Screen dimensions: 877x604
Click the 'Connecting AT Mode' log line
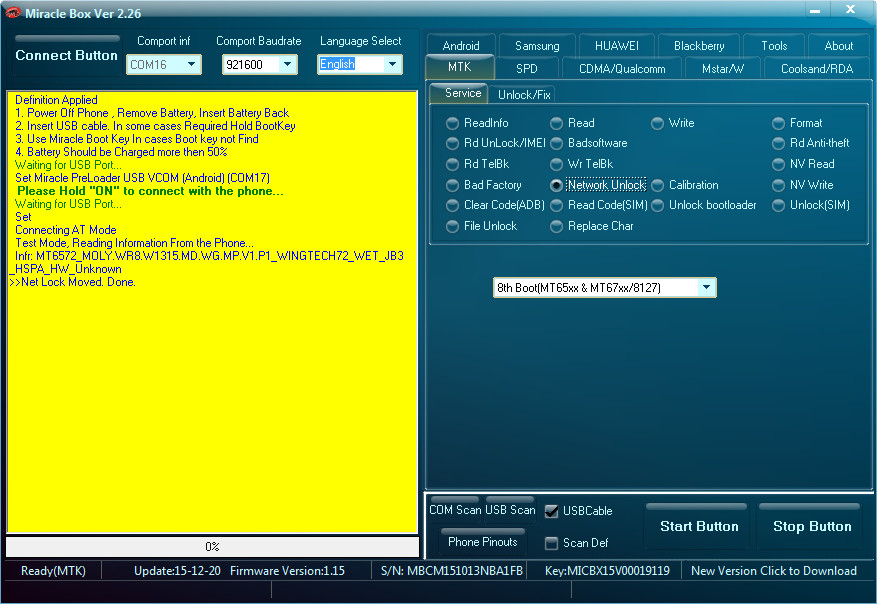point(65,230)
